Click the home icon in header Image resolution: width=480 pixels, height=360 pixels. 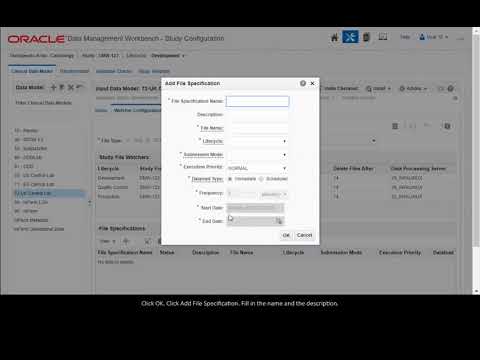(334, 37)
